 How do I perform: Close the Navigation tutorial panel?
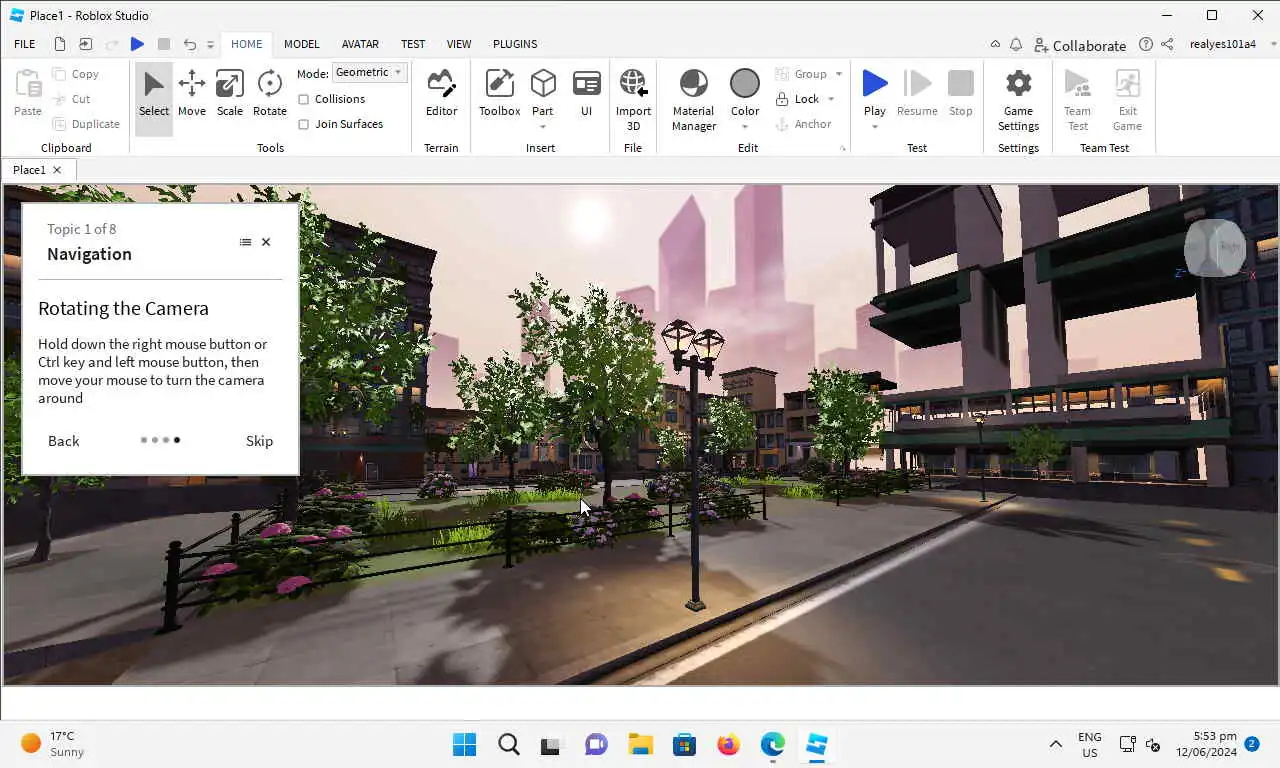tap(266, 242)
